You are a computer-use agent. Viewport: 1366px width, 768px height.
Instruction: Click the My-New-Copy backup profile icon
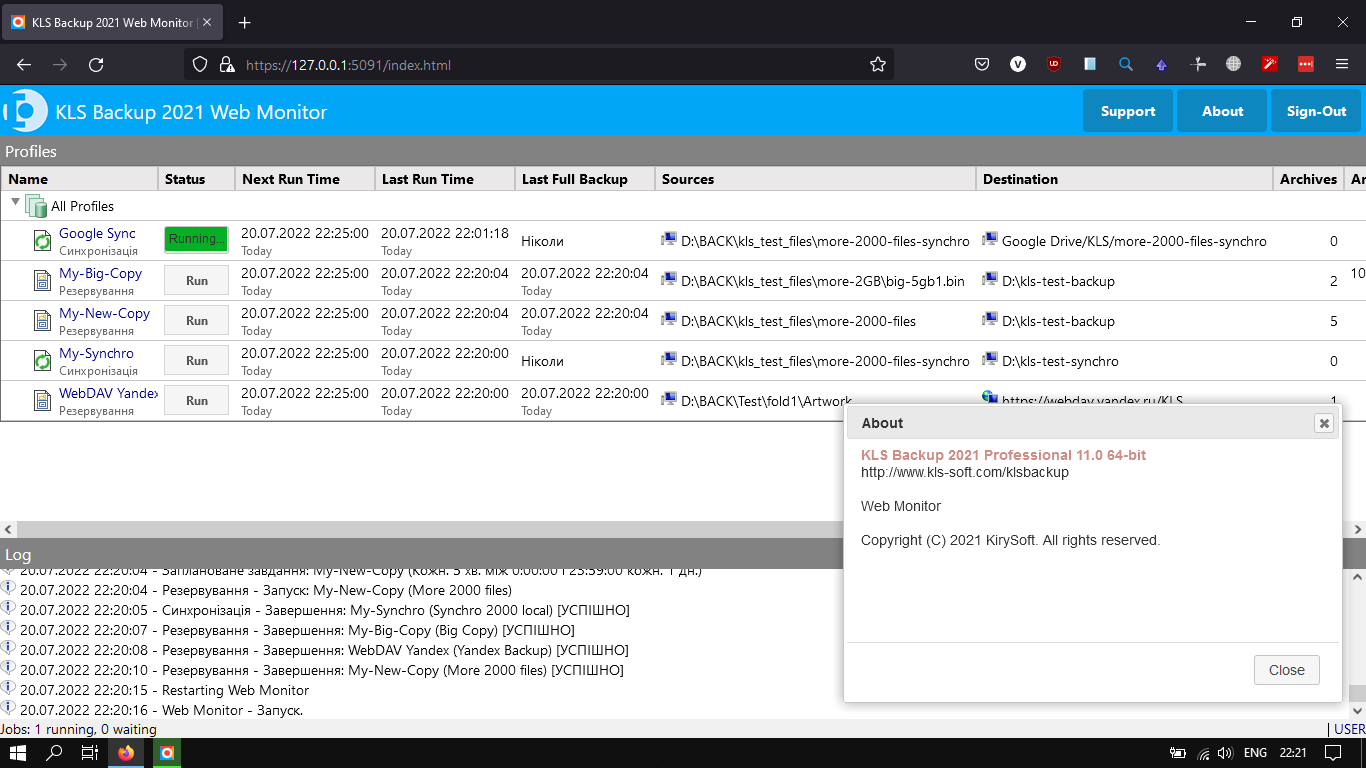(42, 321)
